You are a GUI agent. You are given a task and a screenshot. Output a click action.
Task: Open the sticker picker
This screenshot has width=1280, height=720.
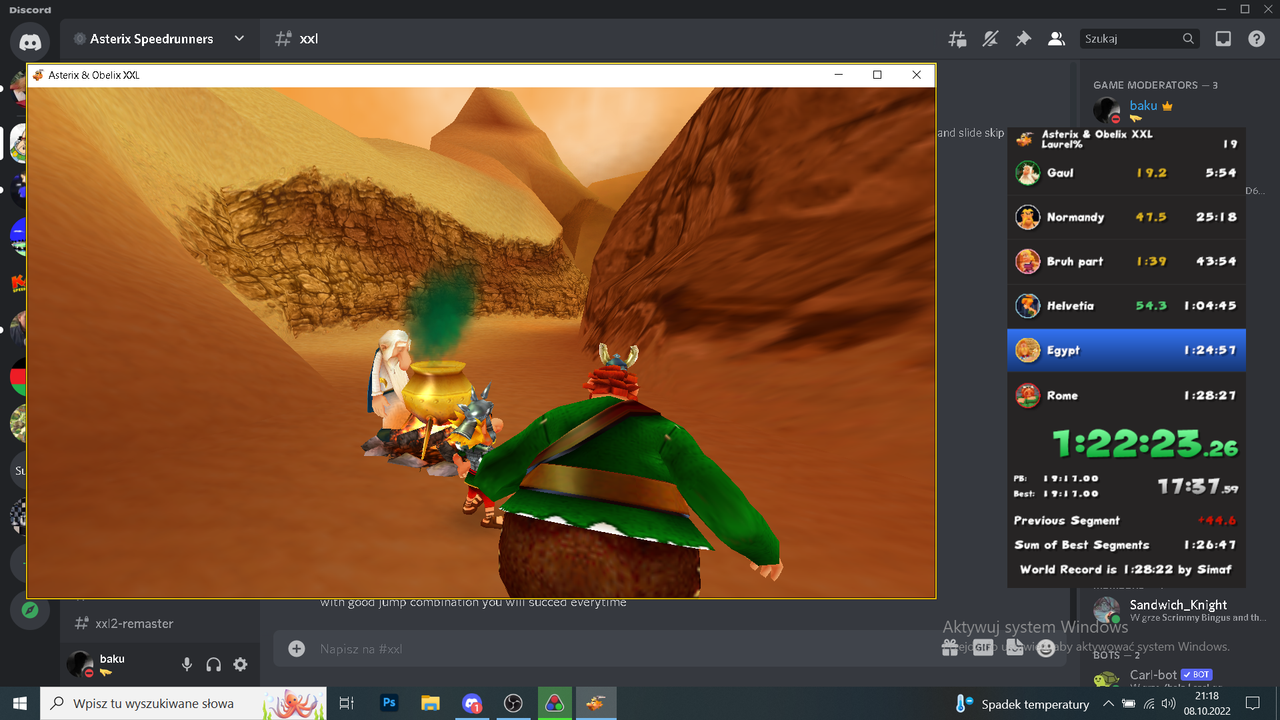1014,648
